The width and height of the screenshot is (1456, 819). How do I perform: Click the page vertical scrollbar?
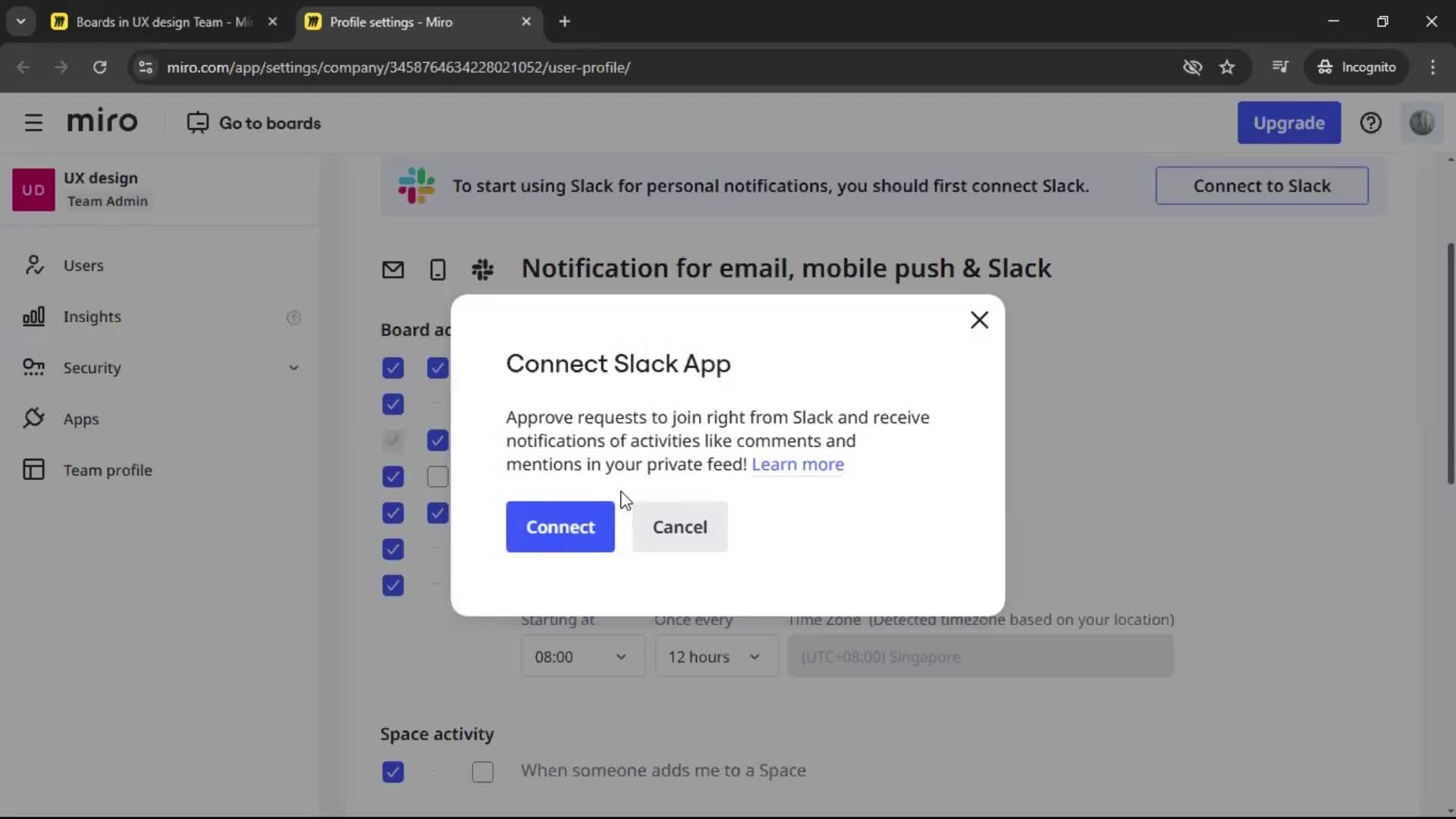point(1450,364)
